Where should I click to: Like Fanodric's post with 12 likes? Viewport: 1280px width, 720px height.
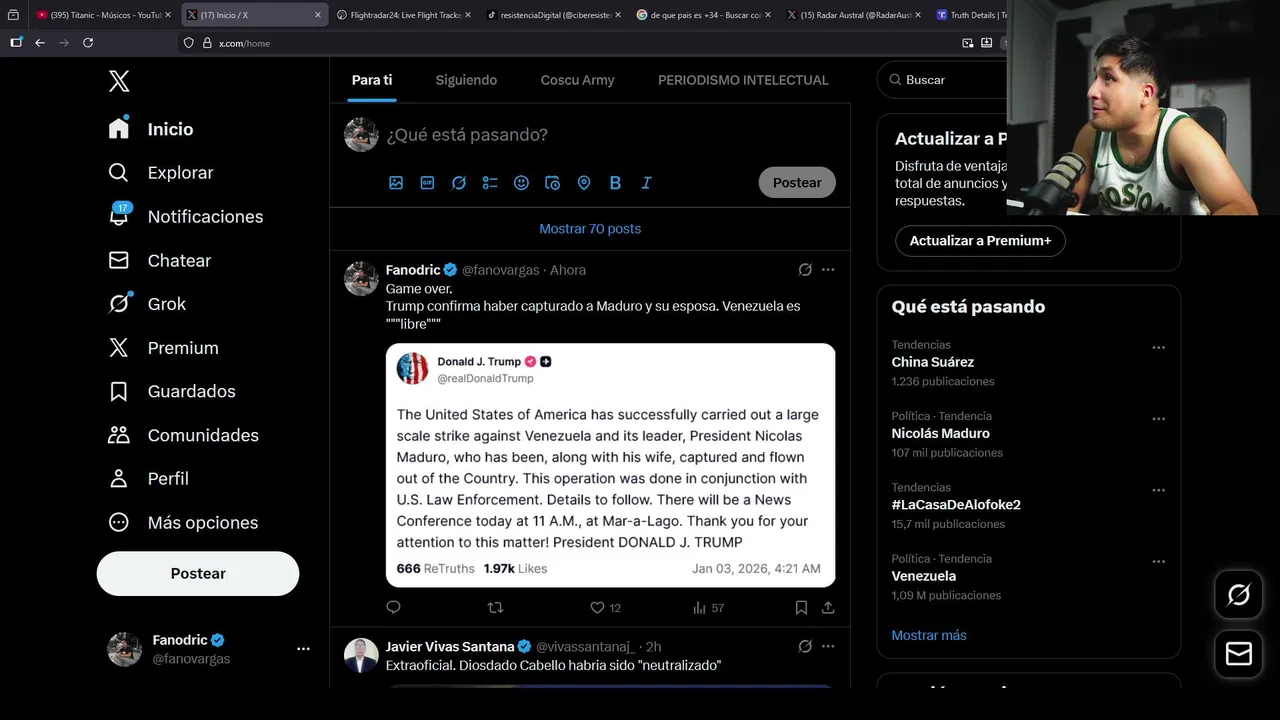click(x=605, y=607)
